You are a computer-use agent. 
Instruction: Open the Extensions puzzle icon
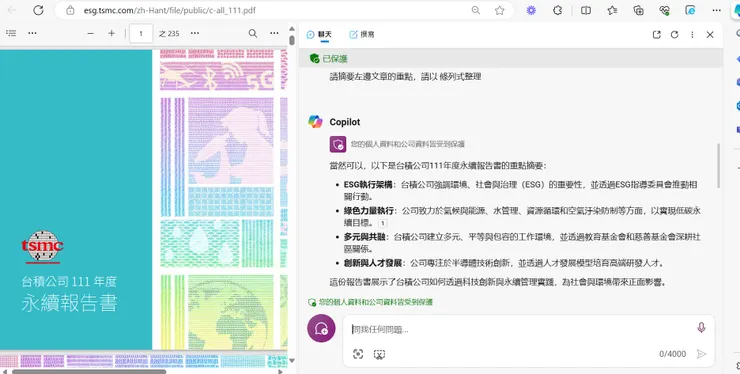[x=557, y=10]
